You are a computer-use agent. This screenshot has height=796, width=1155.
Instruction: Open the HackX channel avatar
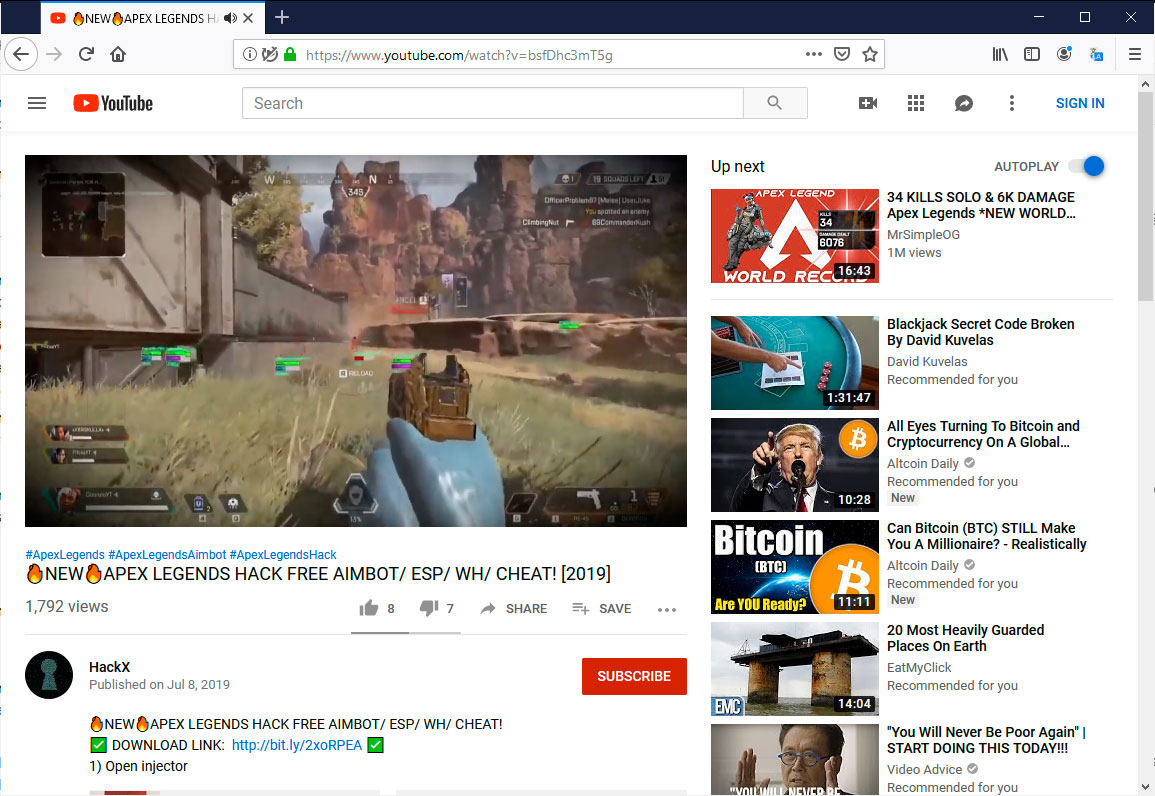tap(49, 675)
